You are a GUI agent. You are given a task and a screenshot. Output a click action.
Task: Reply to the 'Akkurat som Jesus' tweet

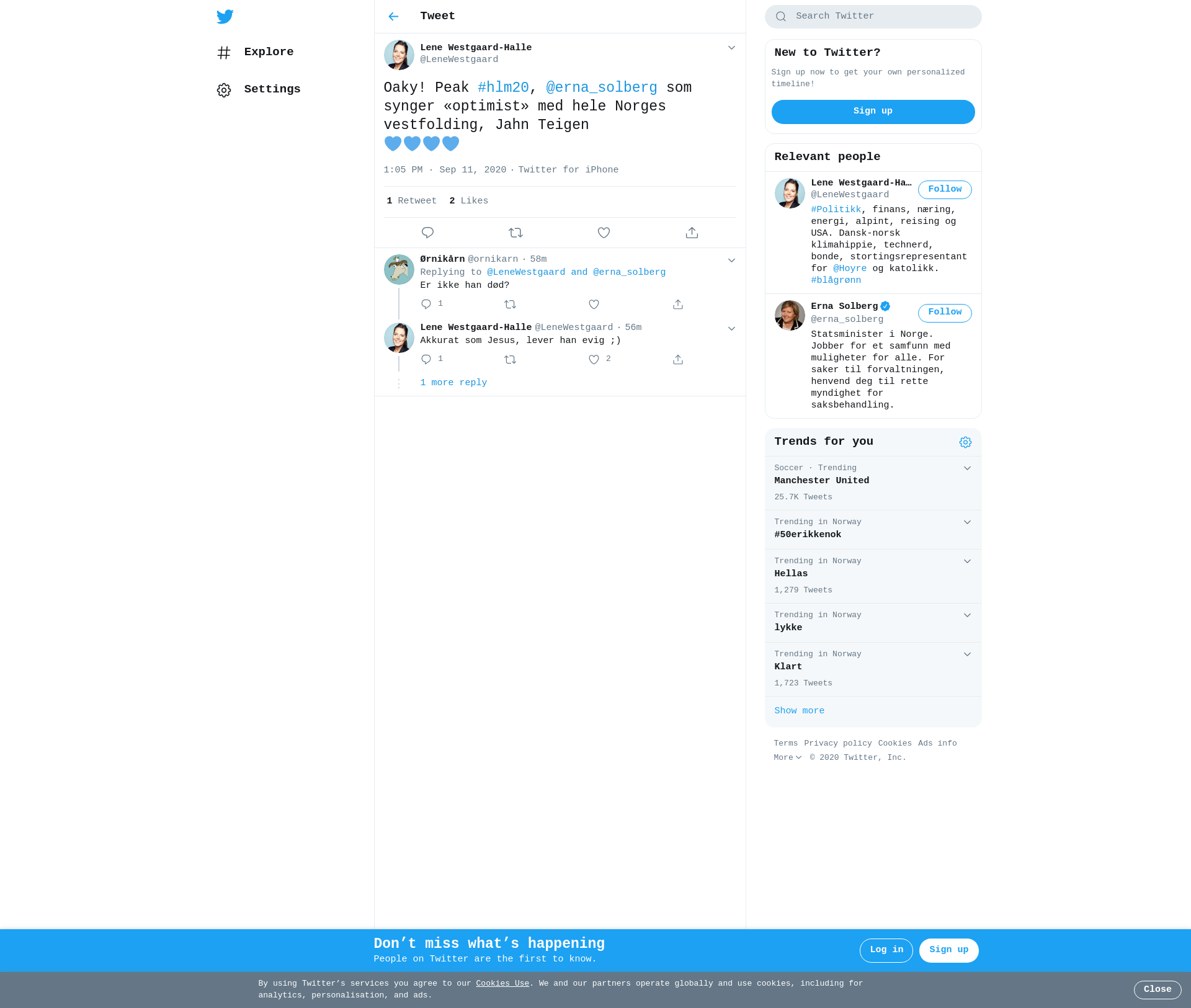point(426,359)
